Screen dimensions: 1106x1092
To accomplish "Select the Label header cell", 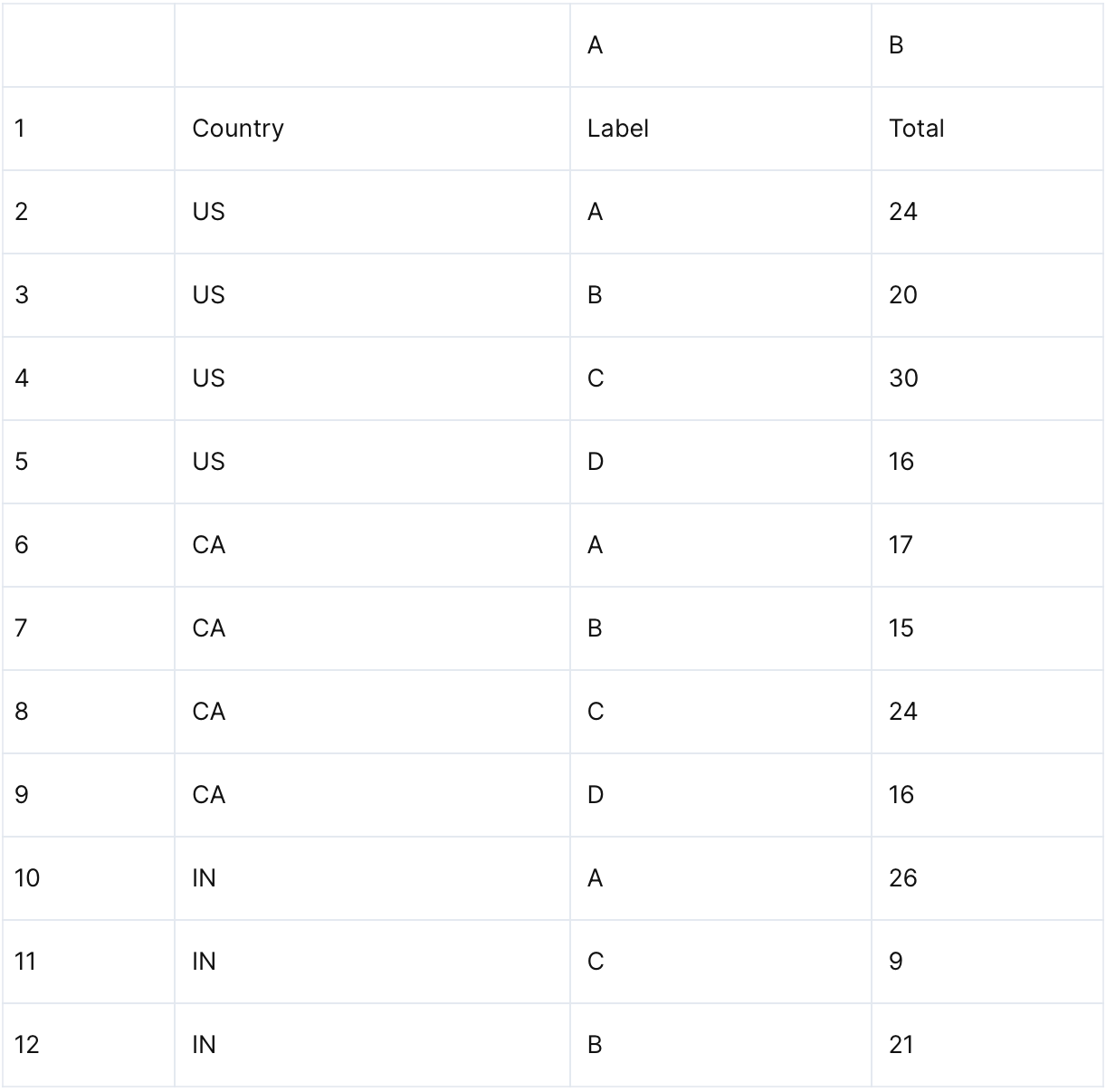I will click(720, 129).
